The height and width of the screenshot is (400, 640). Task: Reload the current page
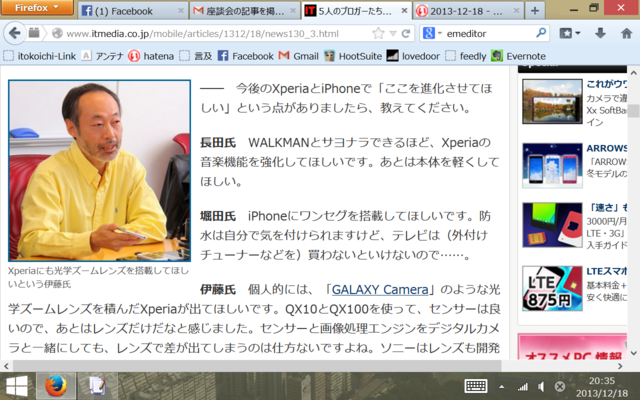[406, 33]
